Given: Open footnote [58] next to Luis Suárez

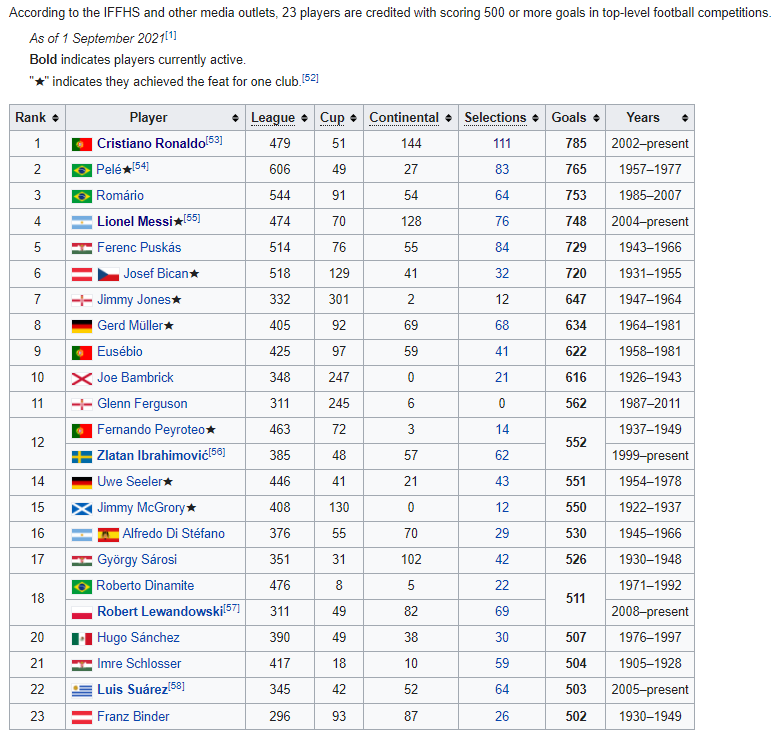Looking at the screenshot, I should coord(176,686).
